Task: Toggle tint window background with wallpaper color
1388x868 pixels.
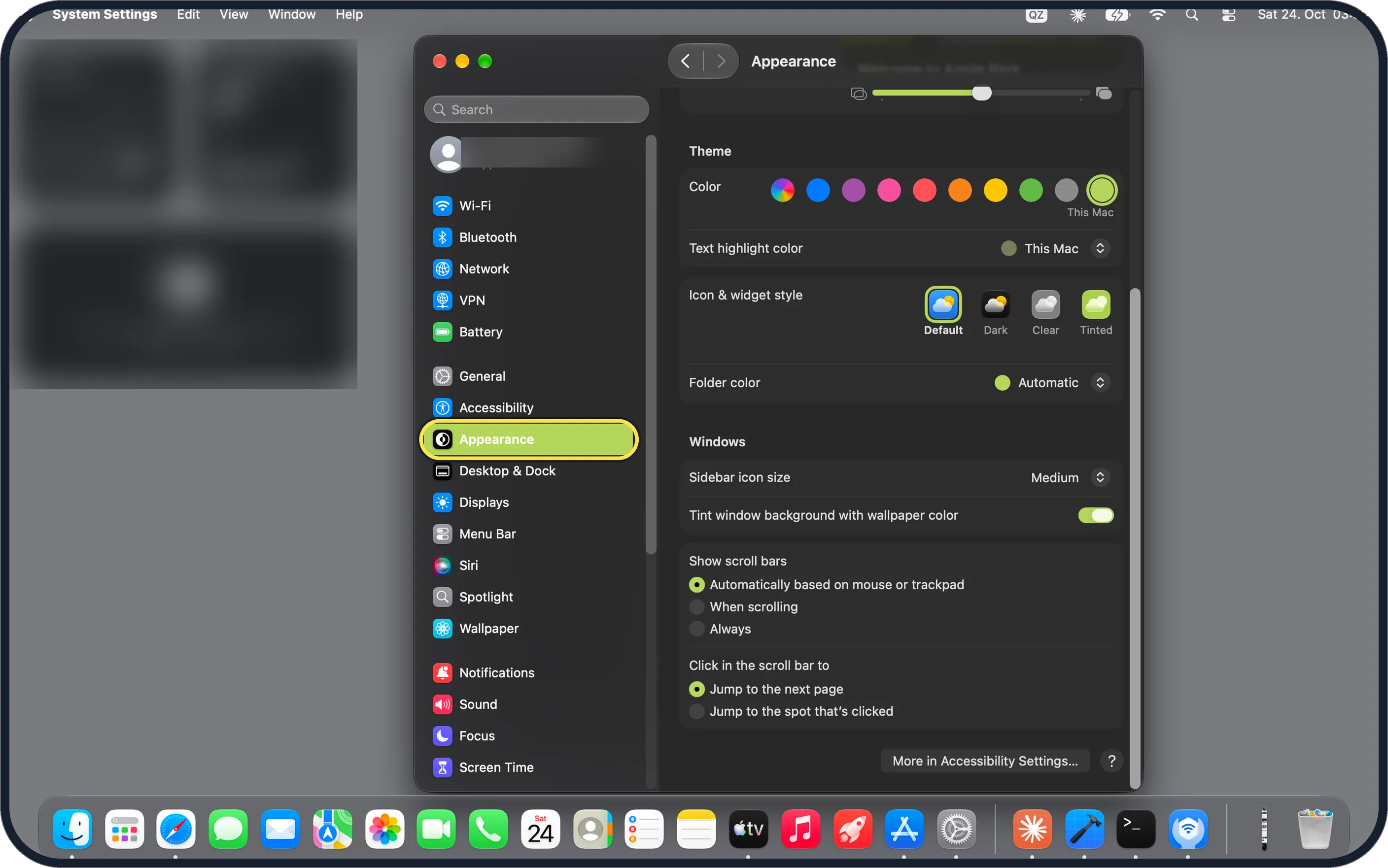Action: pyautogui.click(x=1096, y=515)
